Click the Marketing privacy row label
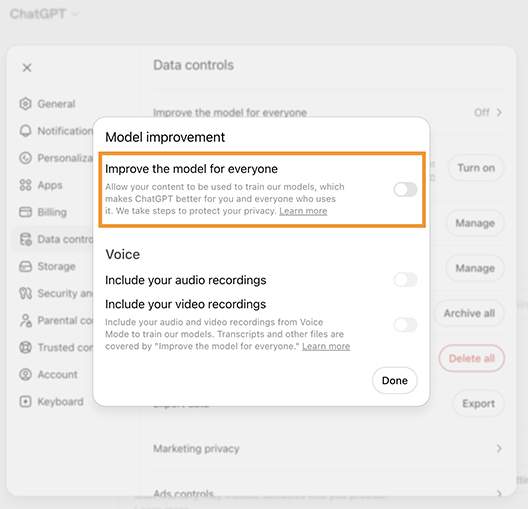 (x=196, y=448)
